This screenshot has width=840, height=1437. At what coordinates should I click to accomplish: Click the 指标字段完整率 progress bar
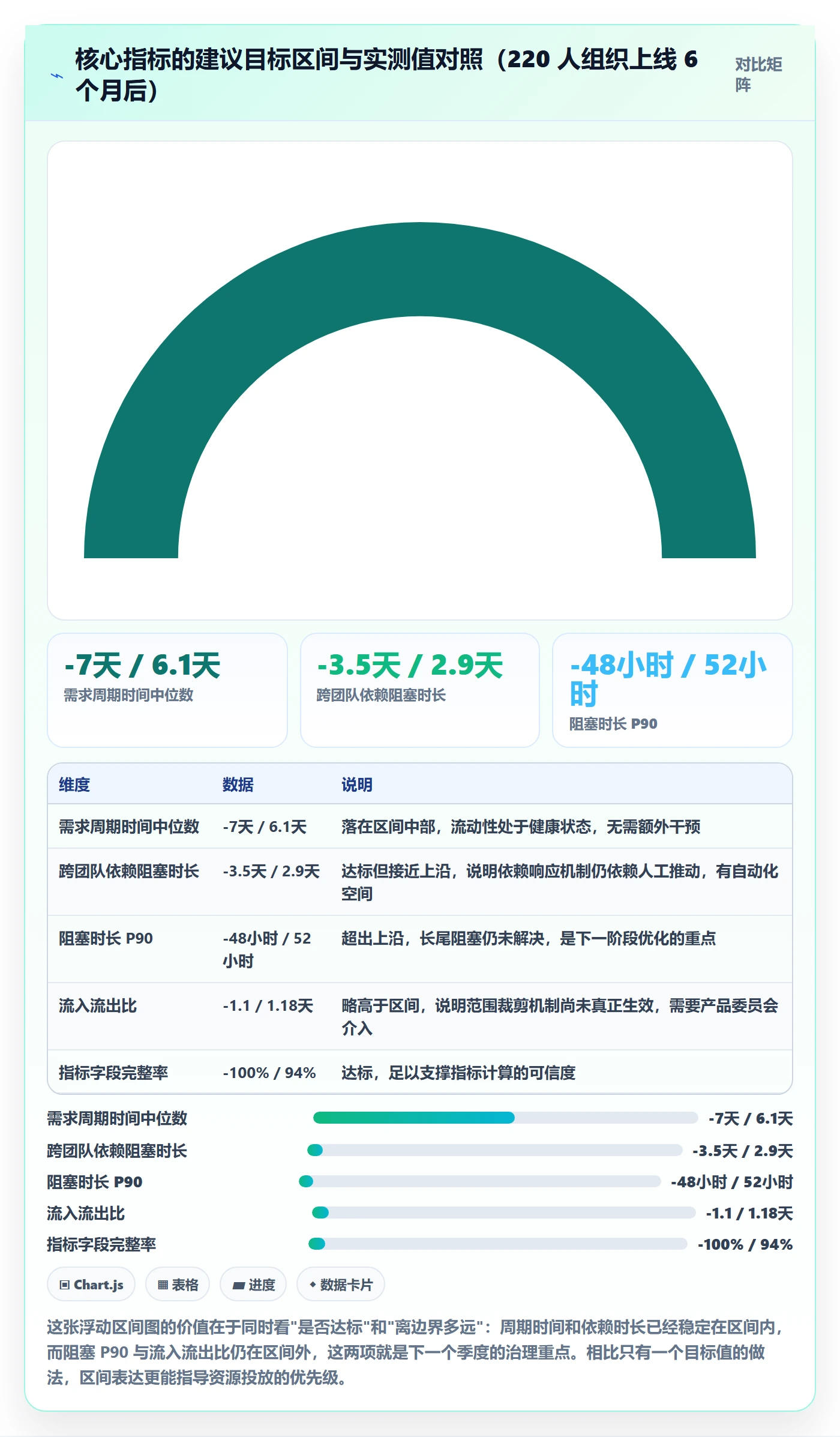click(x=498, y=1244)
